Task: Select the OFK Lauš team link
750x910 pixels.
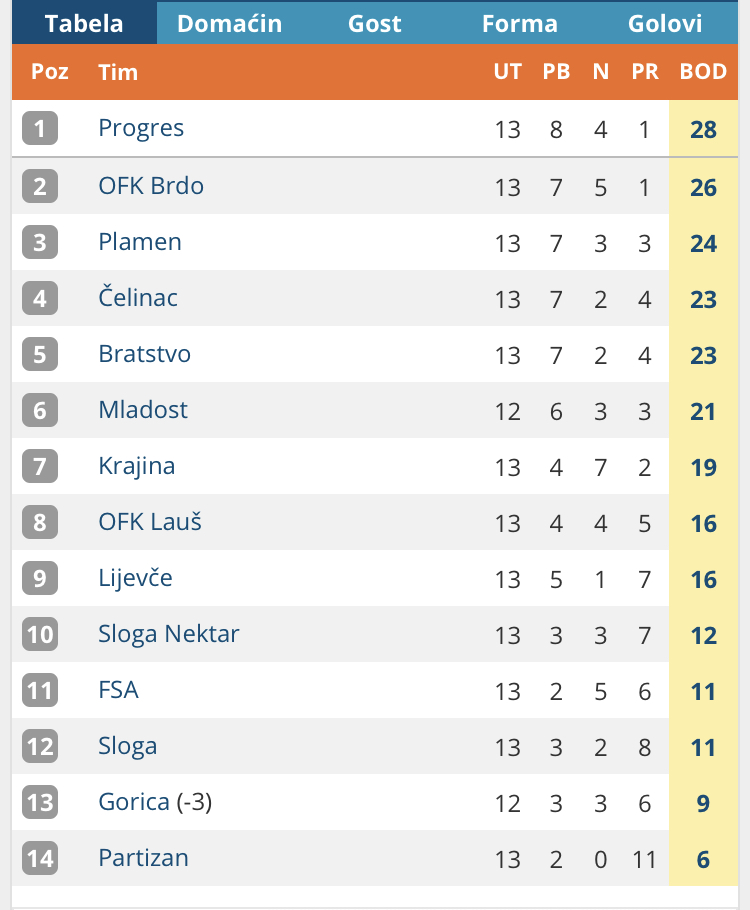Action: coord(150,521)
